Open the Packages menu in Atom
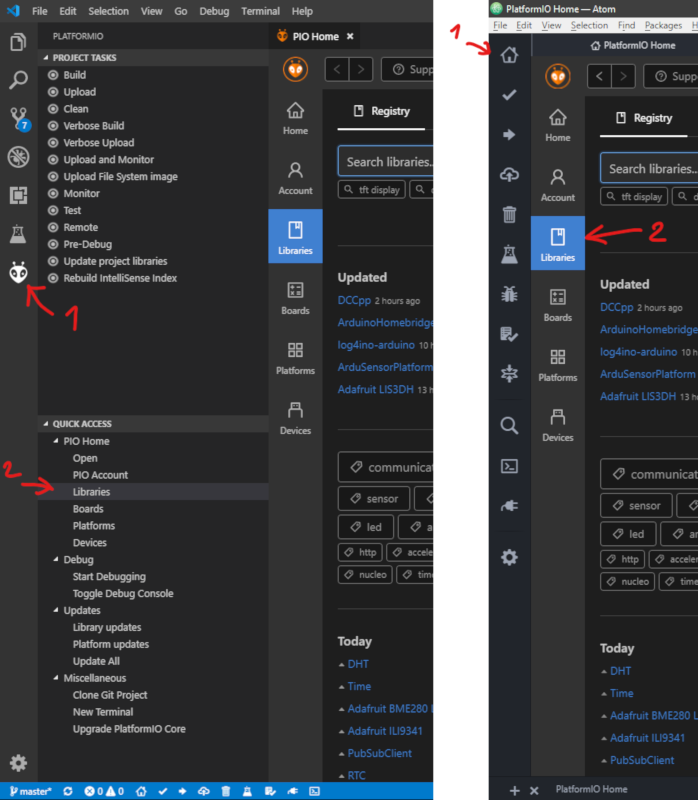This screenshot has width=698, height=800. (663, 25)
